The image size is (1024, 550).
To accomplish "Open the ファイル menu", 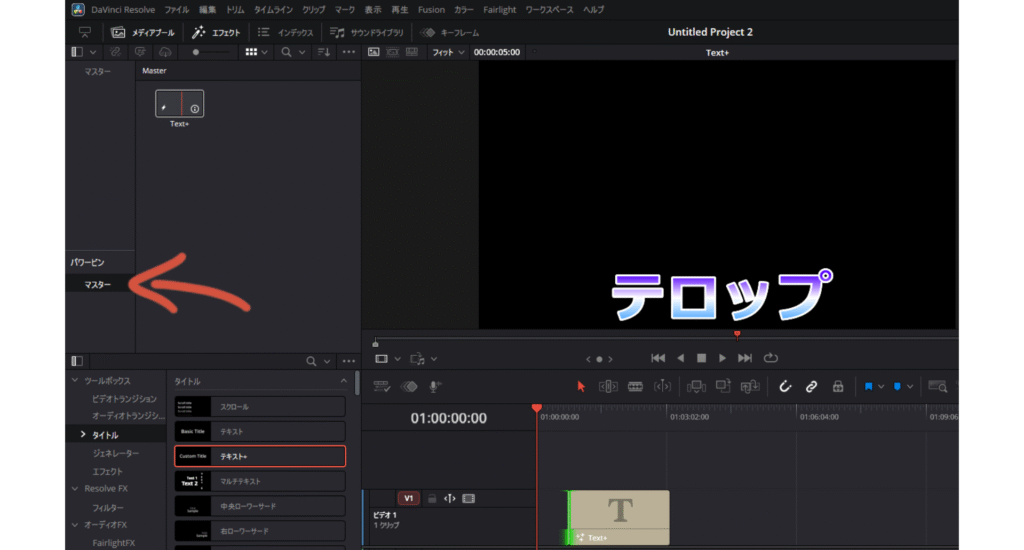I will [176, 9].
